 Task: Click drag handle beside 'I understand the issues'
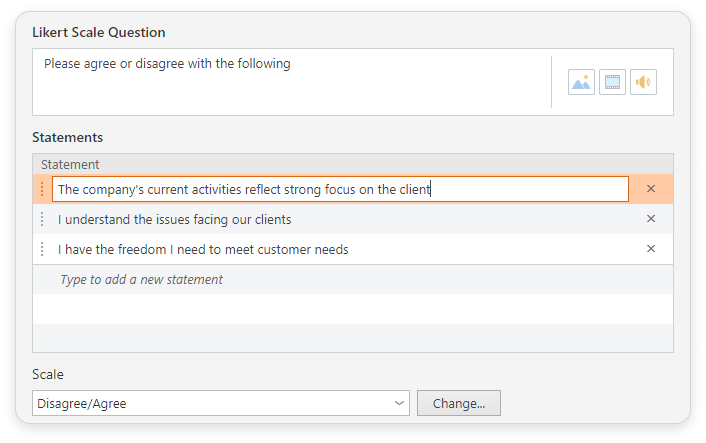pyautogui.click(x=42, y=219)
